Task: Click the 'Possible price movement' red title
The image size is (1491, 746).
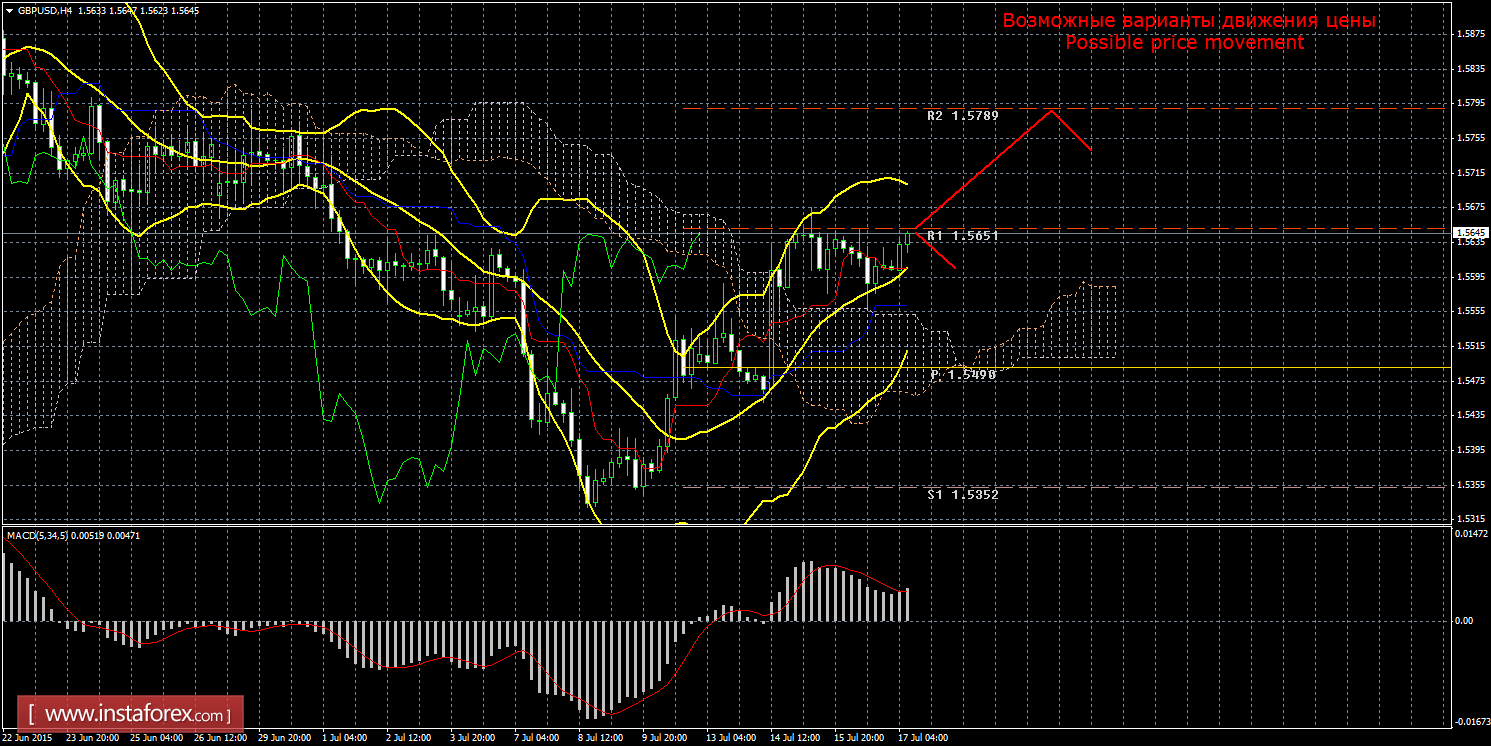Action: point(1184,43)
